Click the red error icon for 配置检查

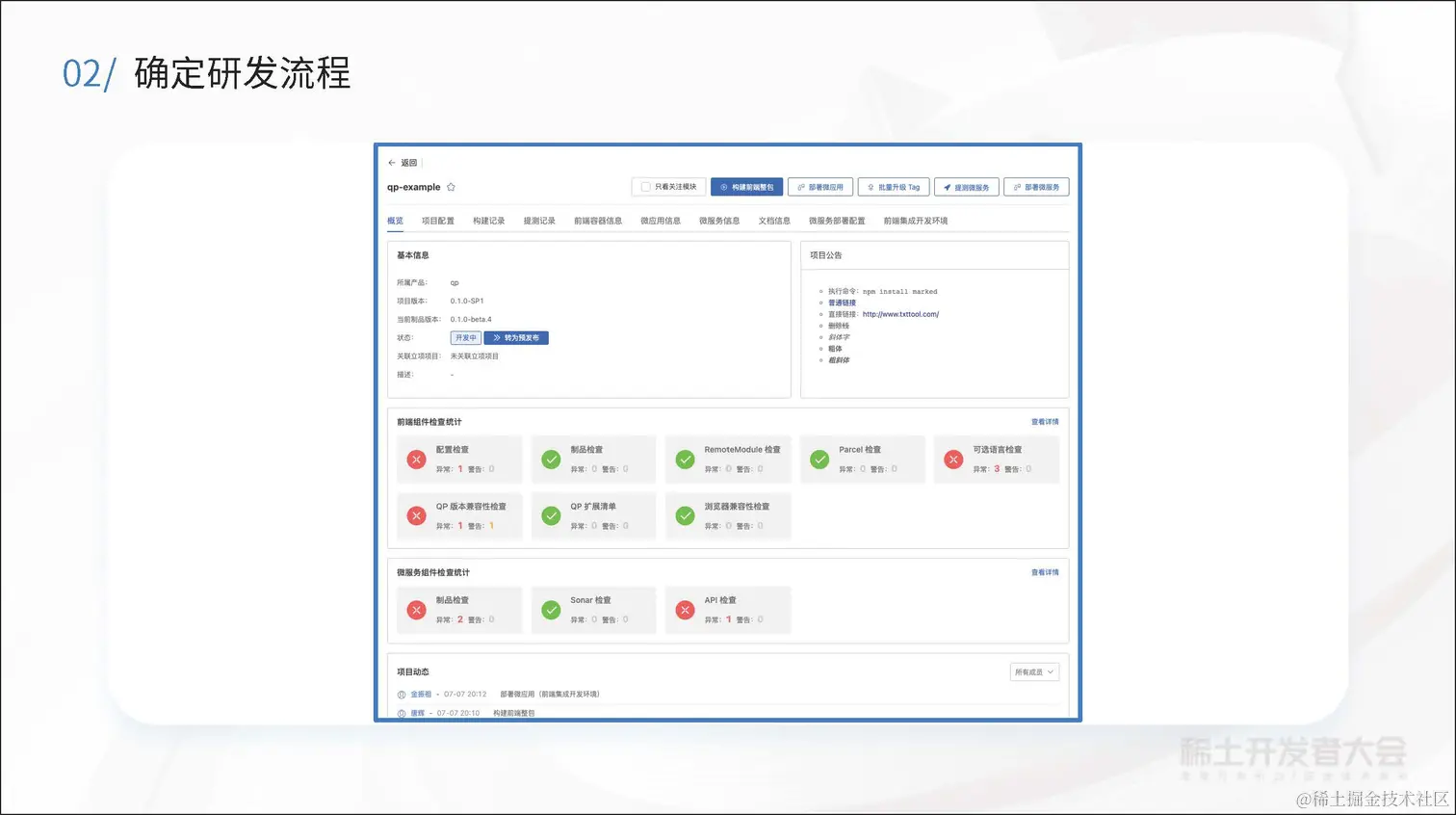[416, 460]
